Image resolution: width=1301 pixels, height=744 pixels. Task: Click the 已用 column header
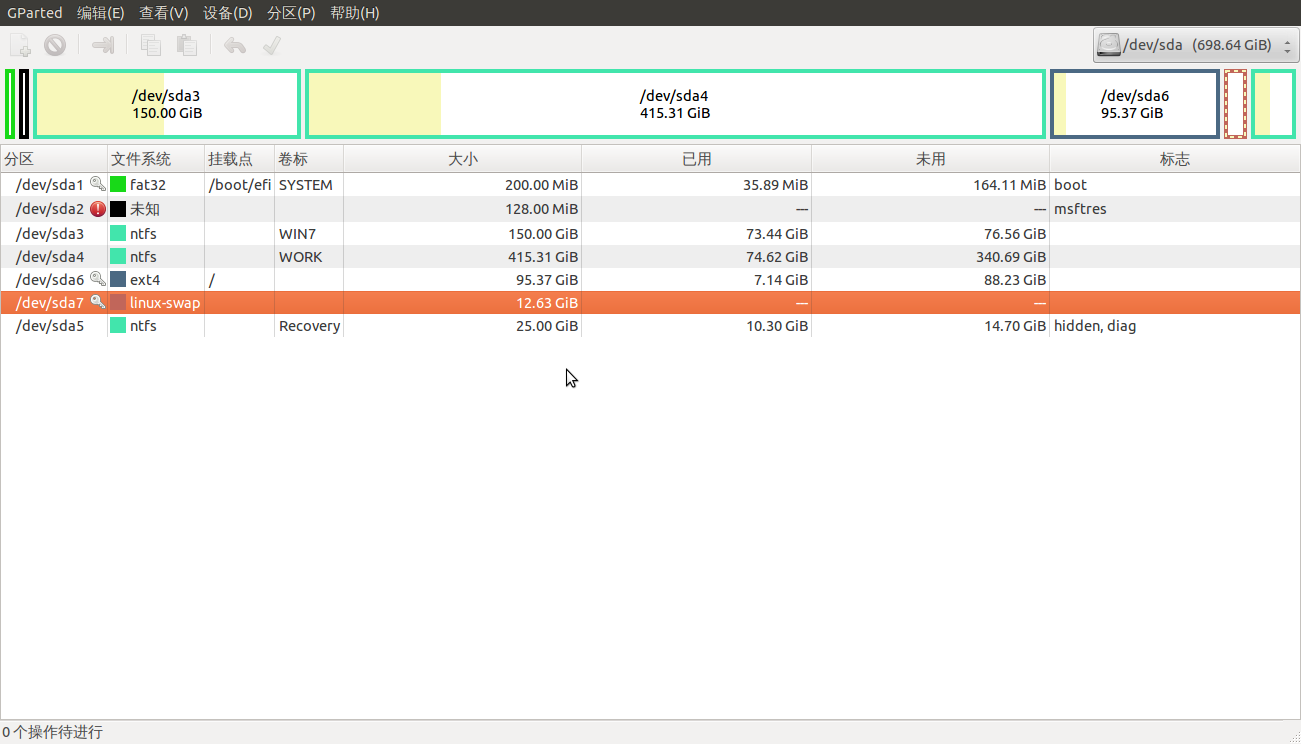[x=696, y=159]
